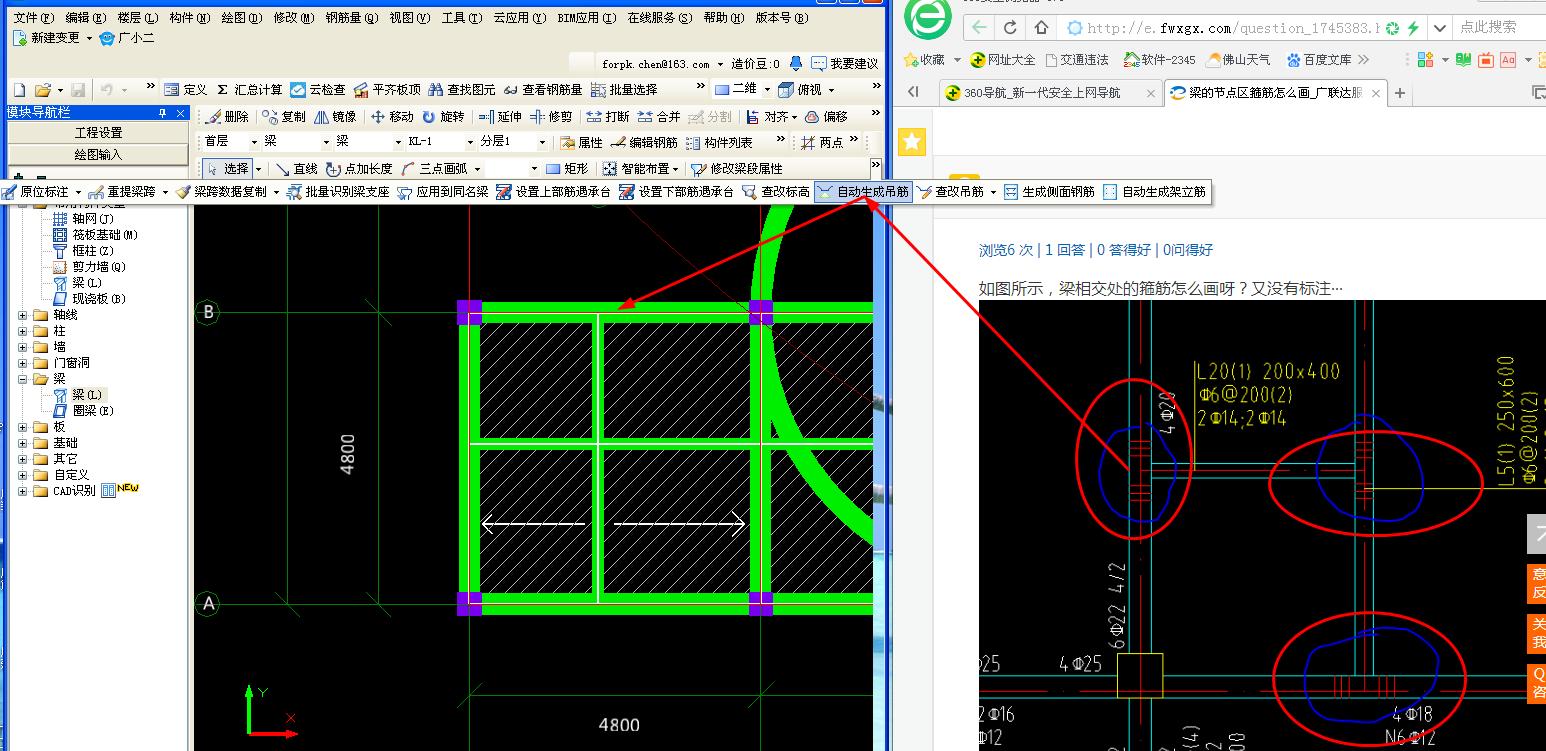Open the 原位标注 dropdown arrow
1546x751 pixels.
pos(77,192)
